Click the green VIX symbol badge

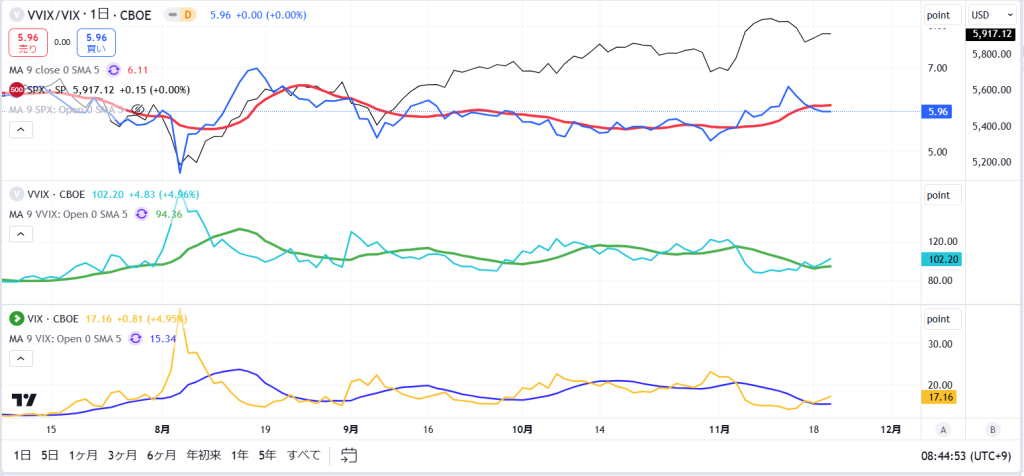(16, 319)
